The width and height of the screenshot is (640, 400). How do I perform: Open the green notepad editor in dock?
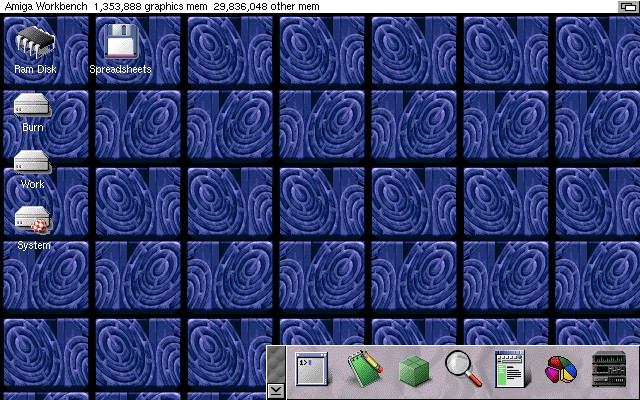pos(364,369)
